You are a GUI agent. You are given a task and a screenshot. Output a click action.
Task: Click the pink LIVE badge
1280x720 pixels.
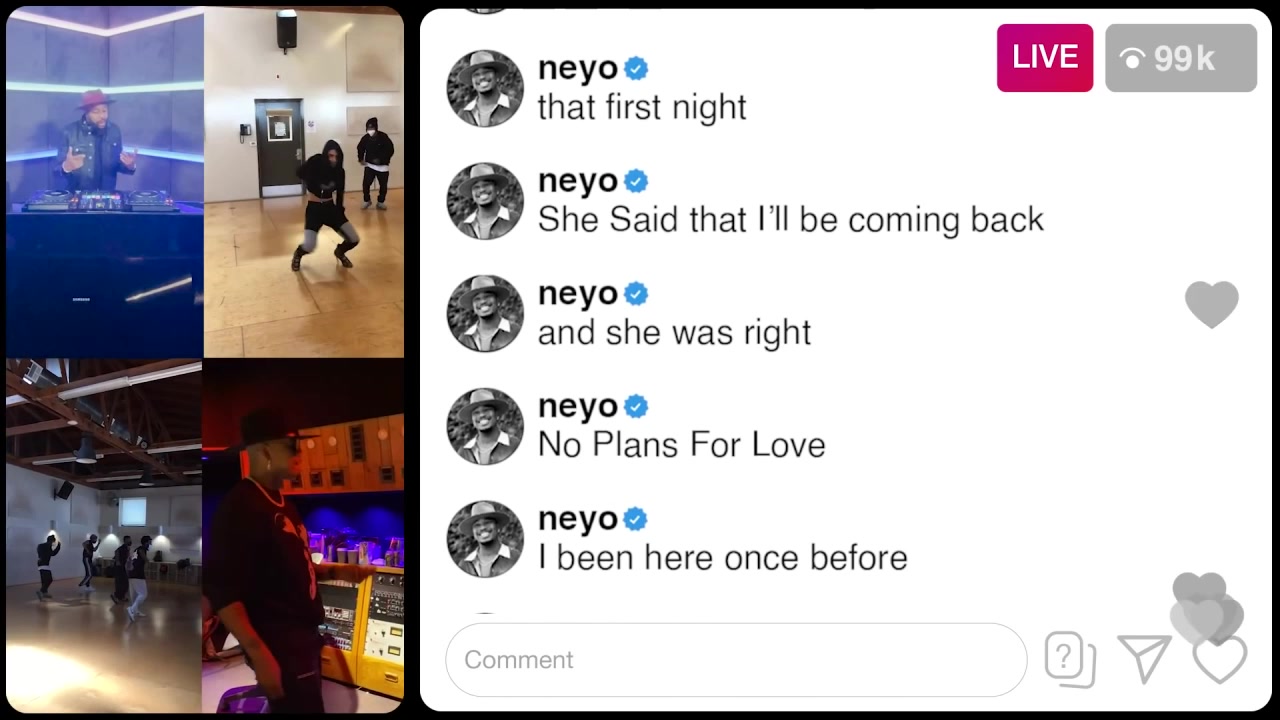(x=1045, y=58)
